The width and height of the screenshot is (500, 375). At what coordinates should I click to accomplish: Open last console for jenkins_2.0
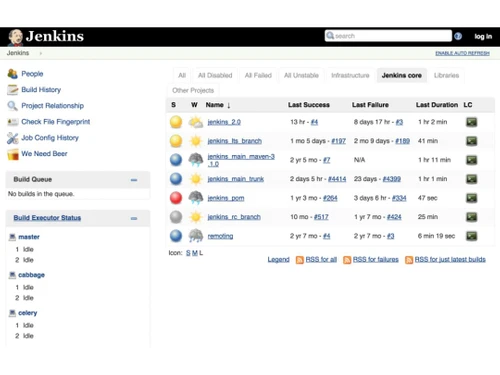point(471,122)
